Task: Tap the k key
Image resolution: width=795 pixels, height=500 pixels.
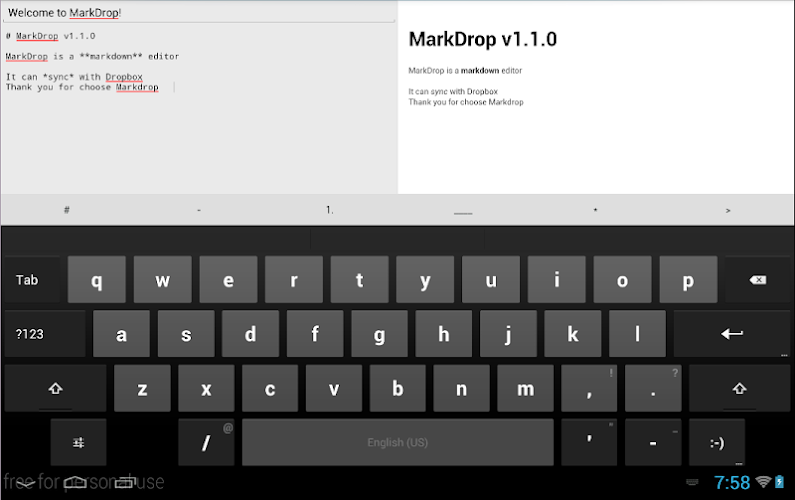Action: coord(573,334)
